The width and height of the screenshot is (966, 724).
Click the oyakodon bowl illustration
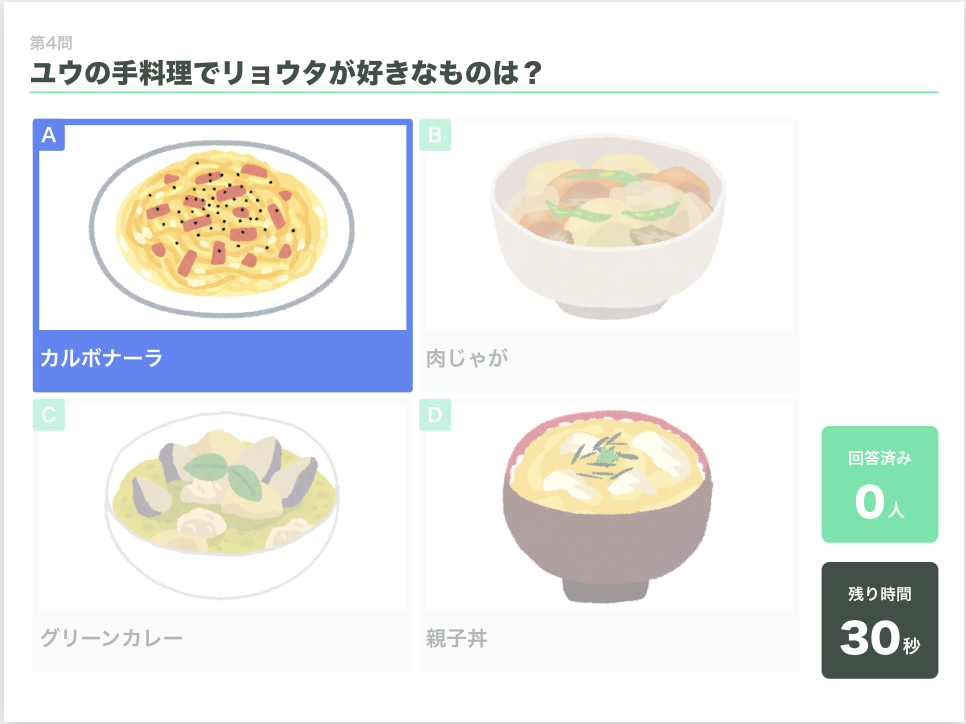pos(607,505)
